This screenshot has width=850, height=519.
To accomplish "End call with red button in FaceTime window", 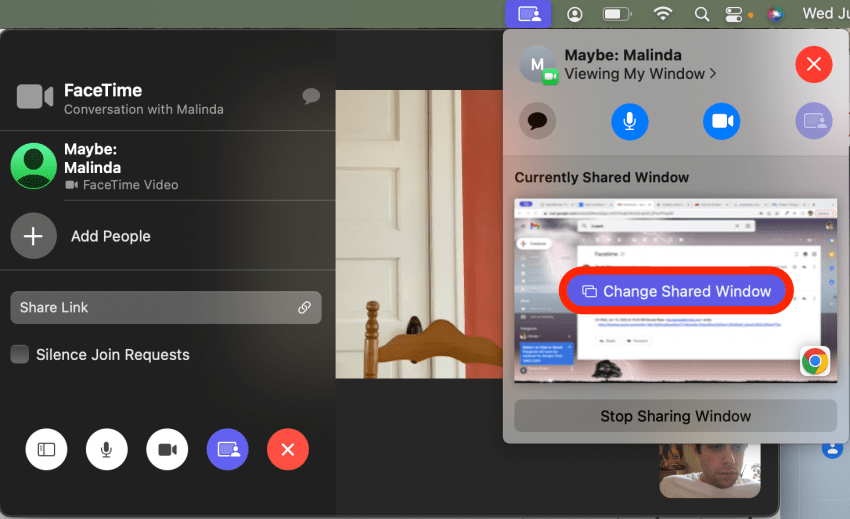I will point(288,450).
